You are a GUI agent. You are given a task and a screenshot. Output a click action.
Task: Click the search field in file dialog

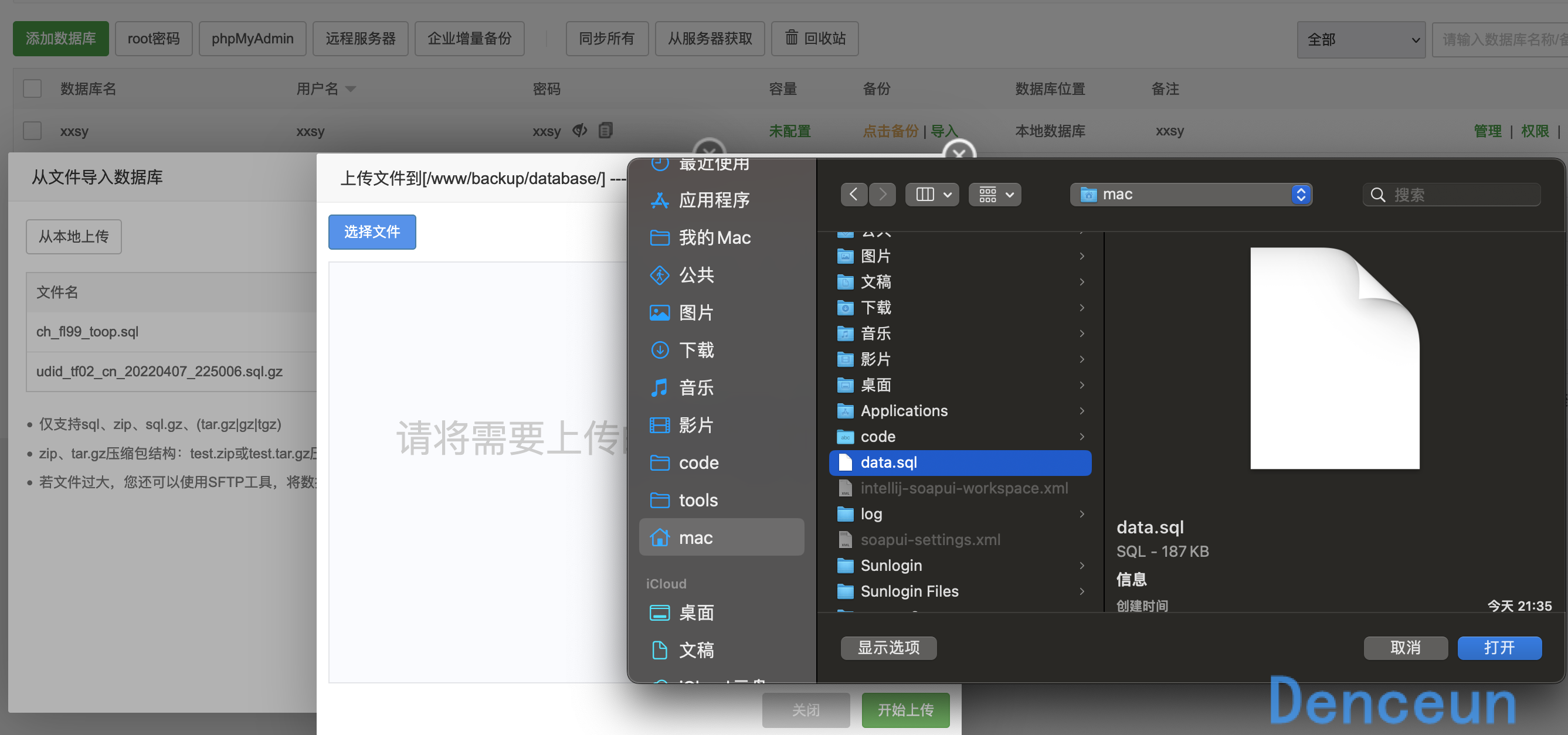coord(1452,195)
